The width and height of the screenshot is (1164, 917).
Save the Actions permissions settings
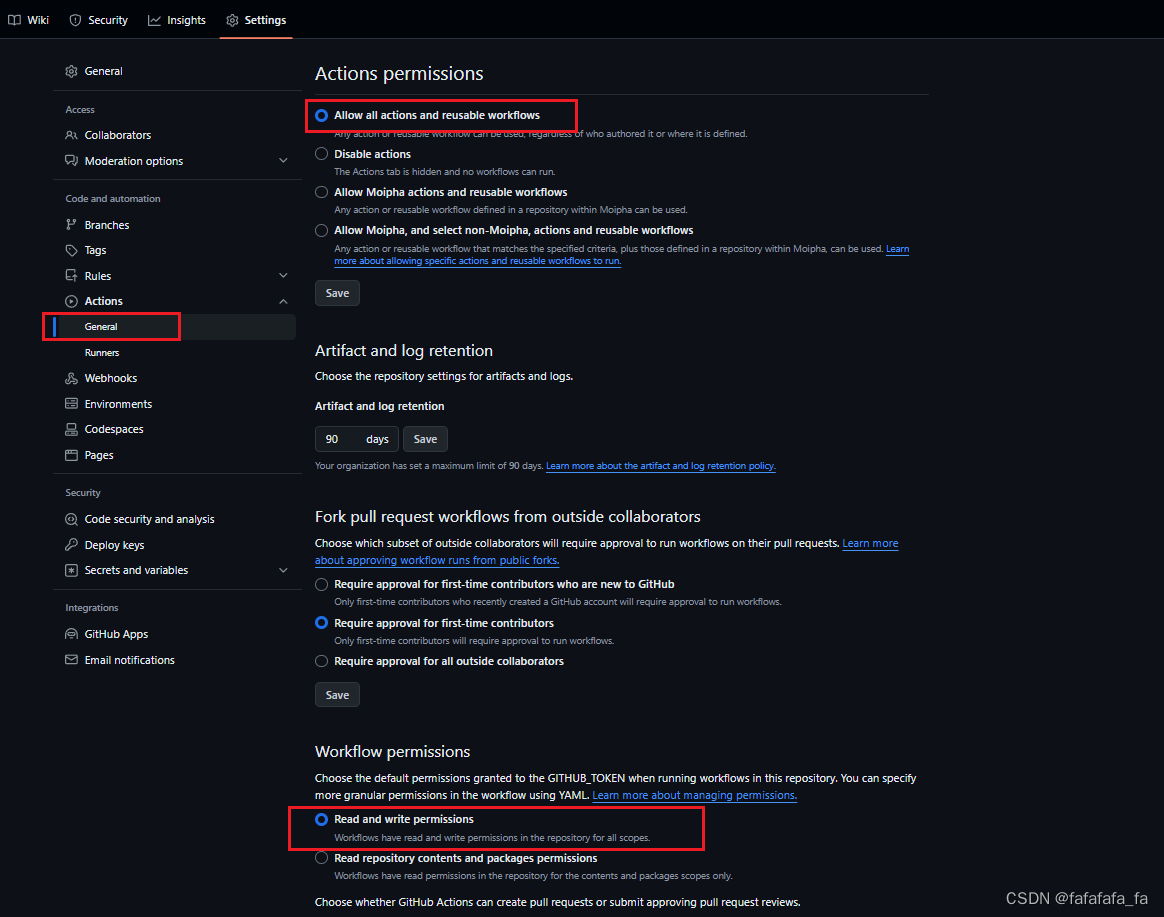pos(337,292)
